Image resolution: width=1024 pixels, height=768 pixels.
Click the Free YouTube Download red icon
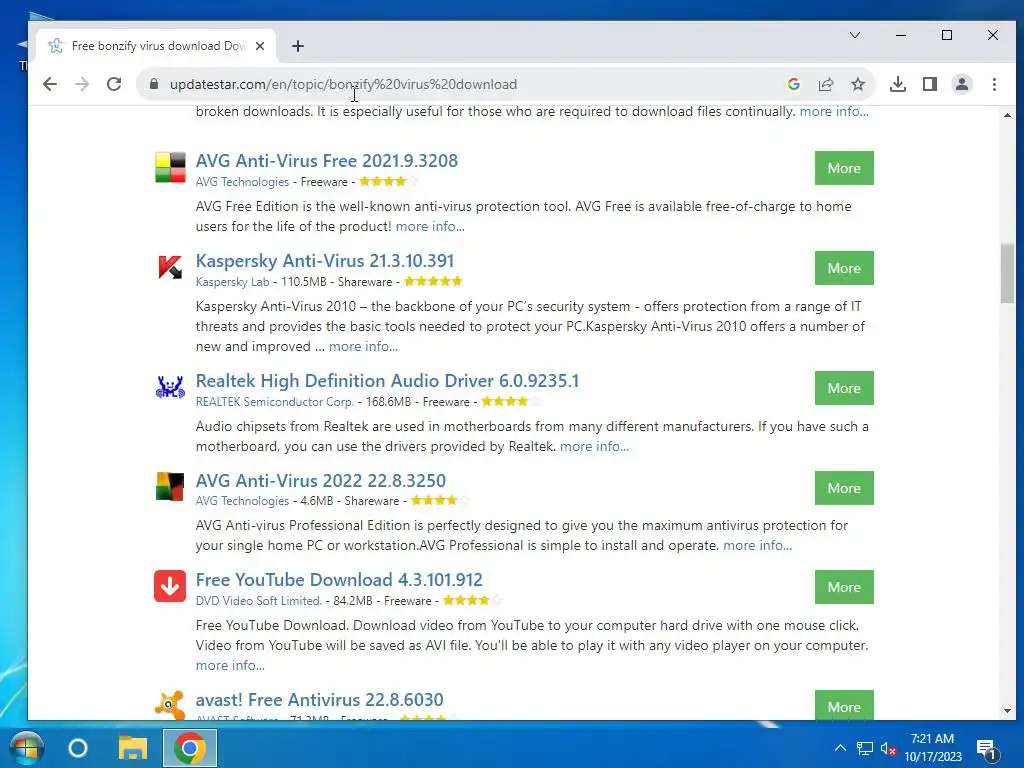pyautogui.click(x=170, y=586)
